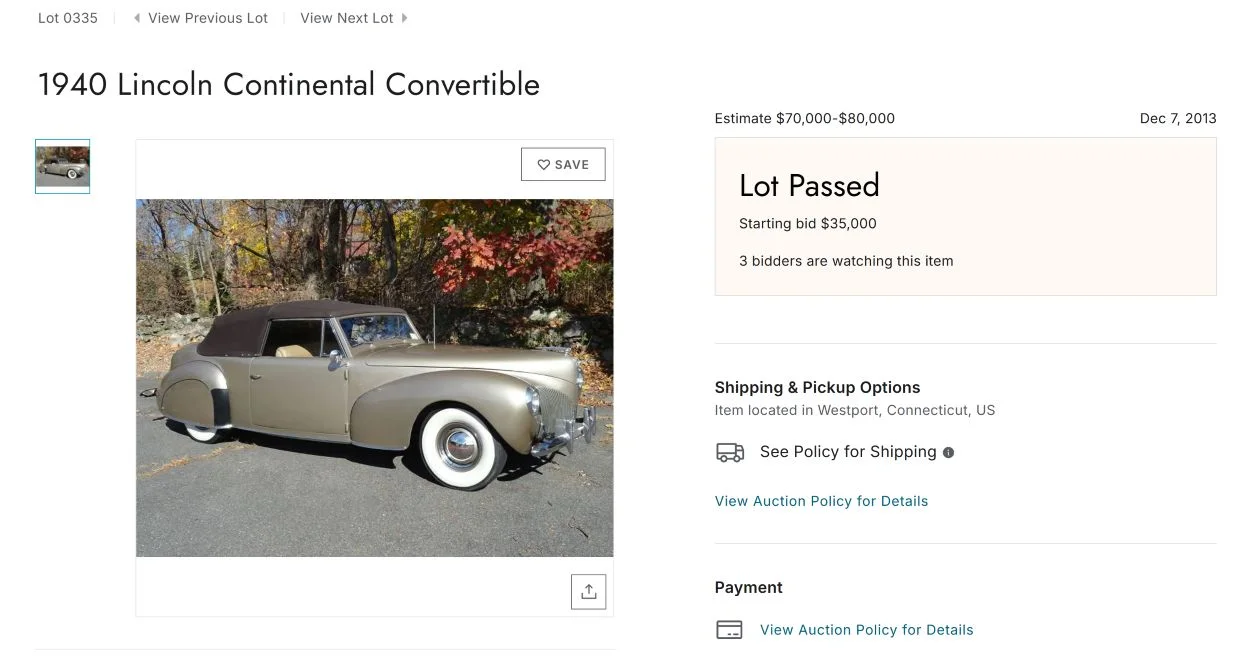Open auction policy link under Payment

866,630
